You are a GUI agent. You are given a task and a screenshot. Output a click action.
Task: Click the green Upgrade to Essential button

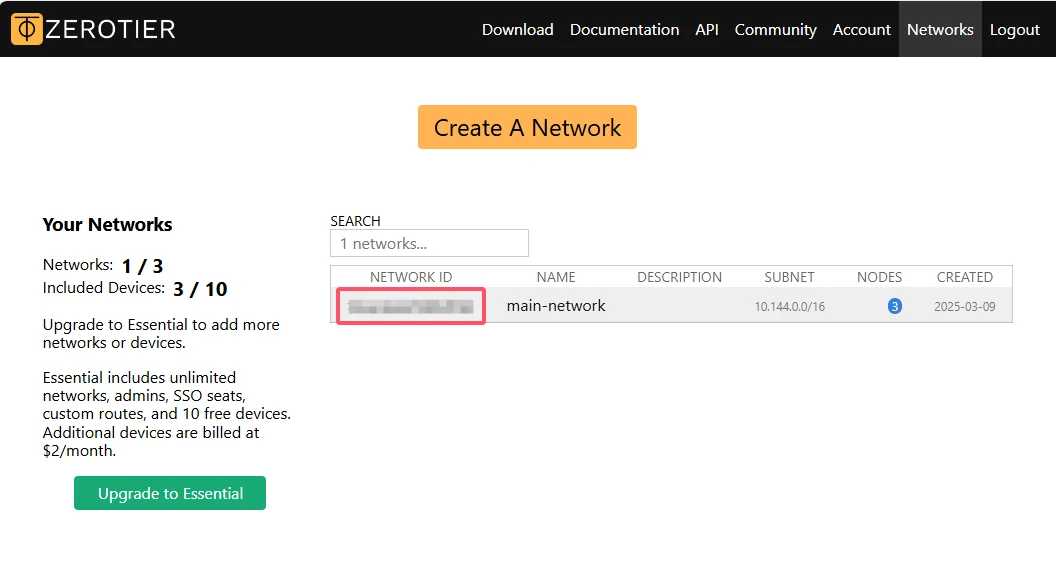pyautogui.click(x=170, y=493)
